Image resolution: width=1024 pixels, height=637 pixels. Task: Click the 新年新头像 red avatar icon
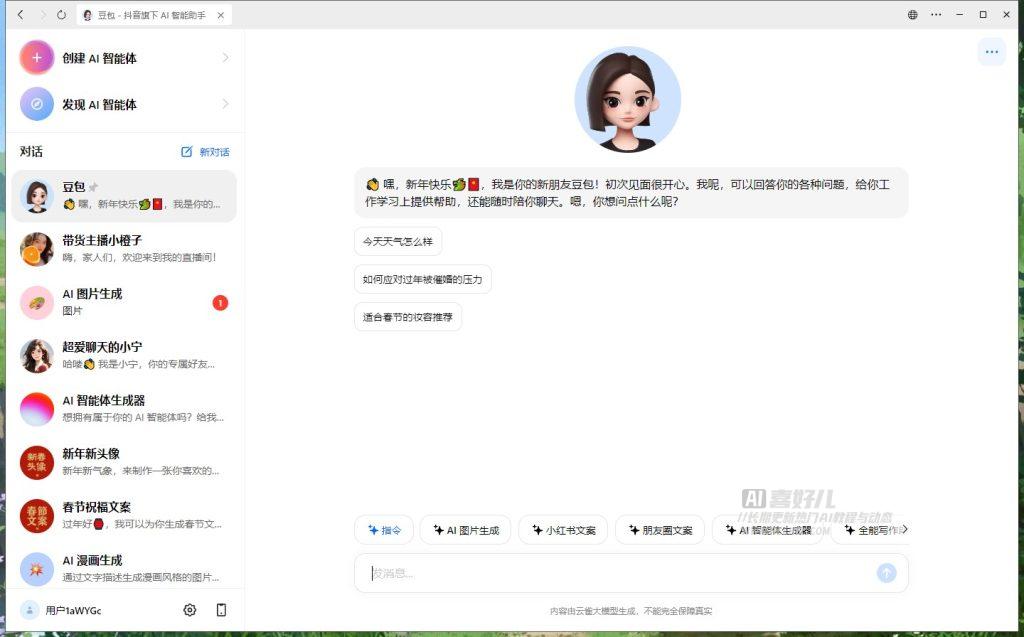[37, 463]
